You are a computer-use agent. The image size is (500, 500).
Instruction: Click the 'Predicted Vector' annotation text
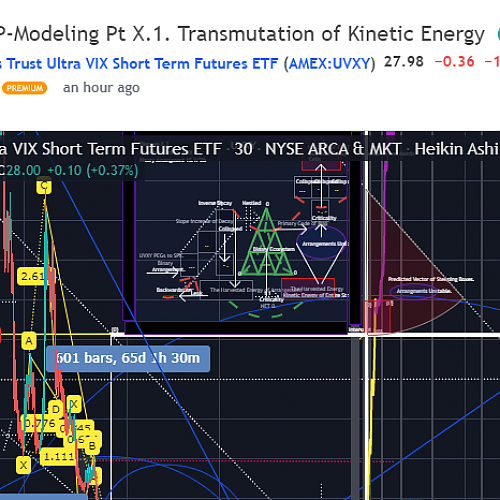tap(431, 279)
